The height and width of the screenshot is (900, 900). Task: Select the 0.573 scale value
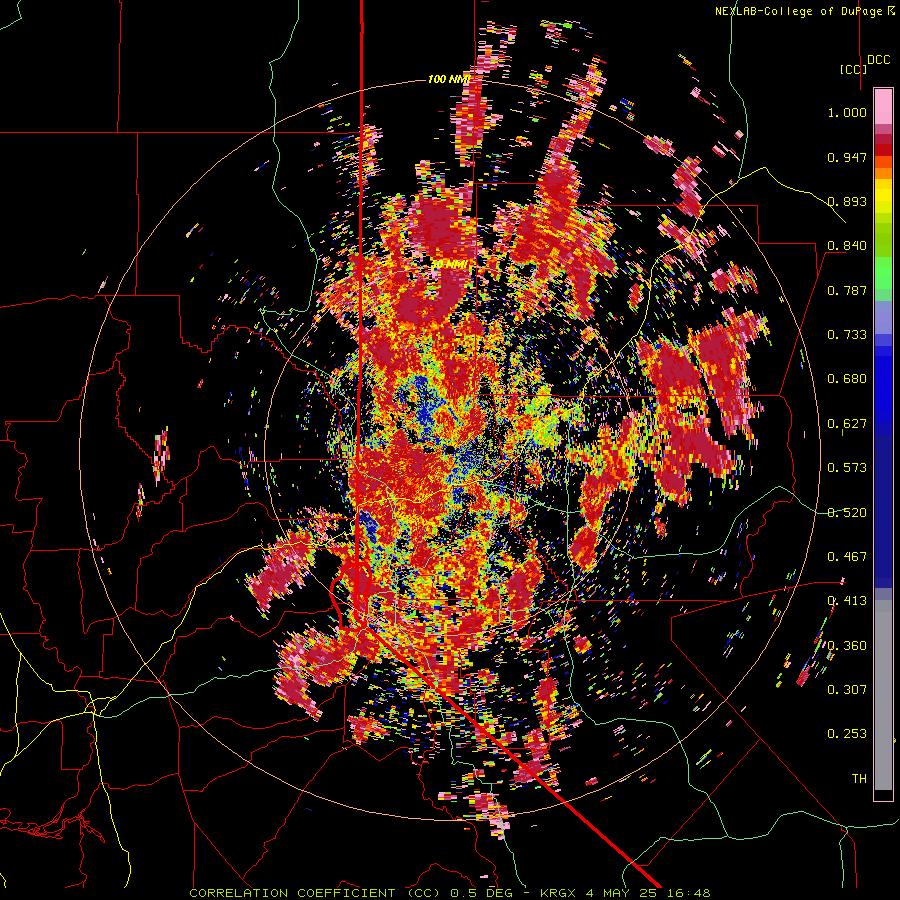pyautogui.click(x=847, y=468)
